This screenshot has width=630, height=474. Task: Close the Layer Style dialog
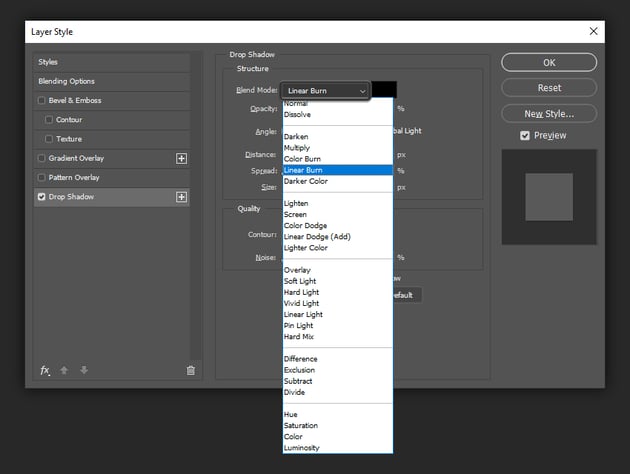pos(593,31)
